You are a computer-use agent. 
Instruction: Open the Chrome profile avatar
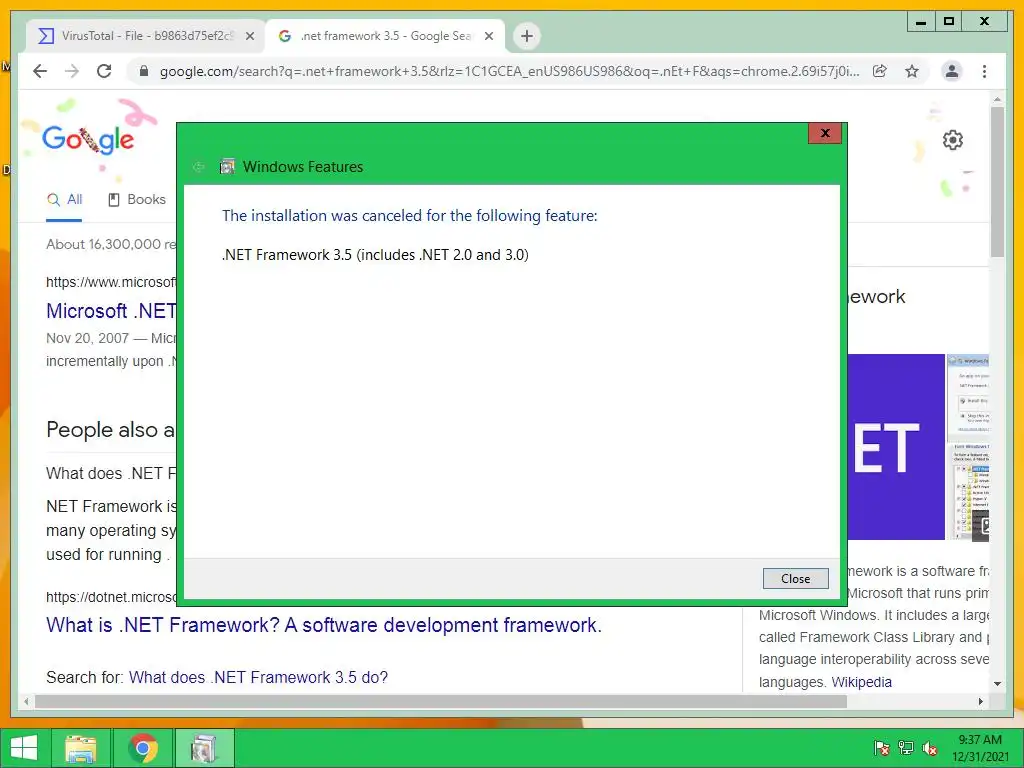coord(952,71)
